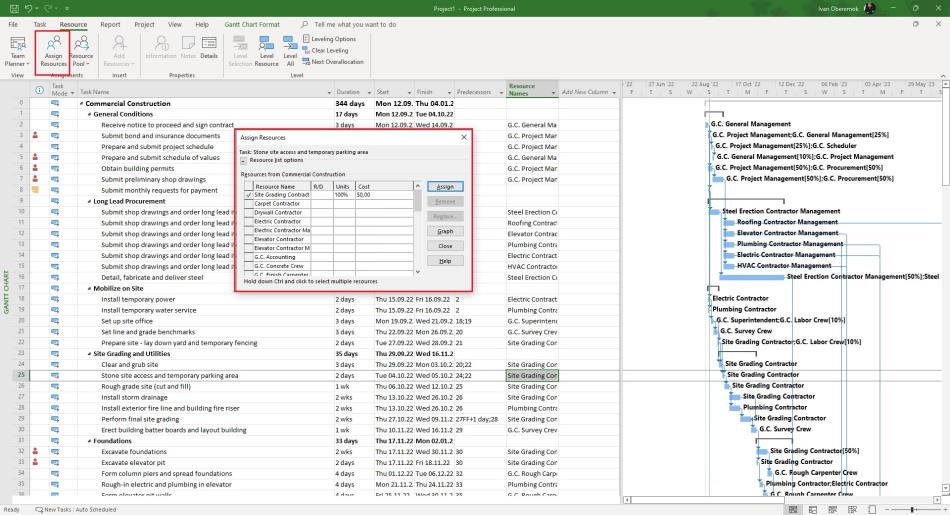Click the Redo arrow icon

coord(48,8)
